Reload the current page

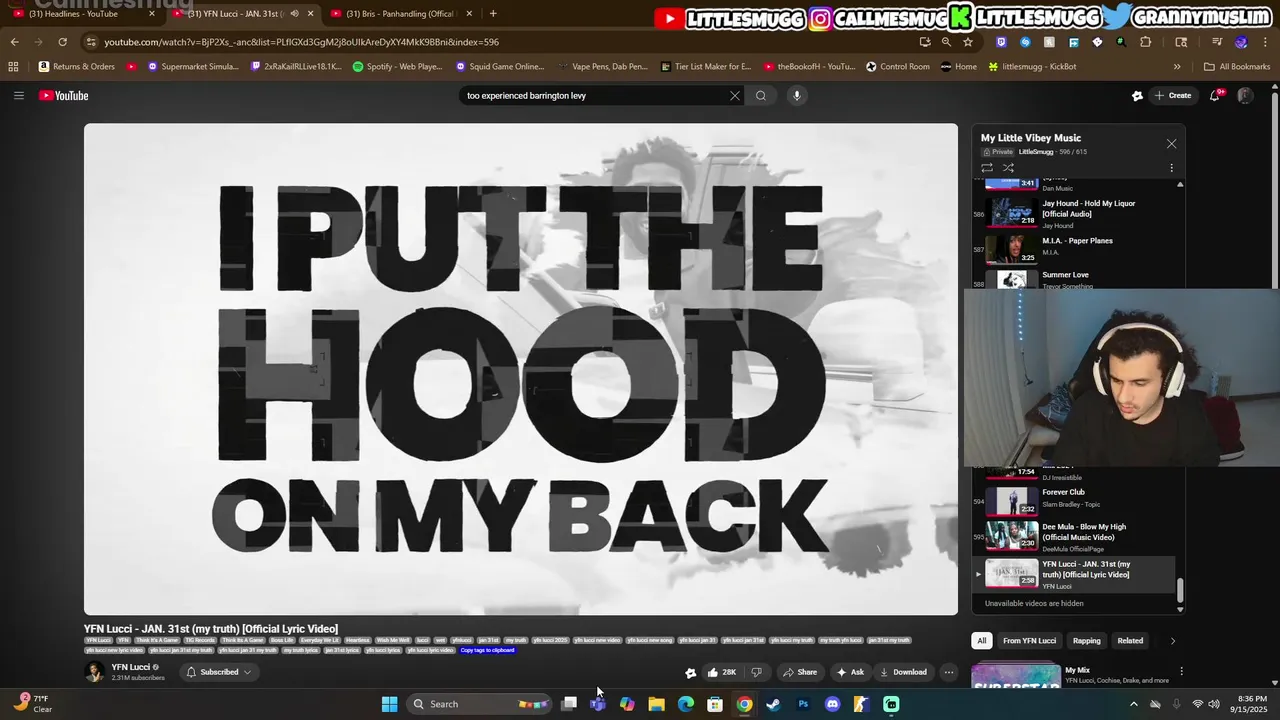coord(62,42)
